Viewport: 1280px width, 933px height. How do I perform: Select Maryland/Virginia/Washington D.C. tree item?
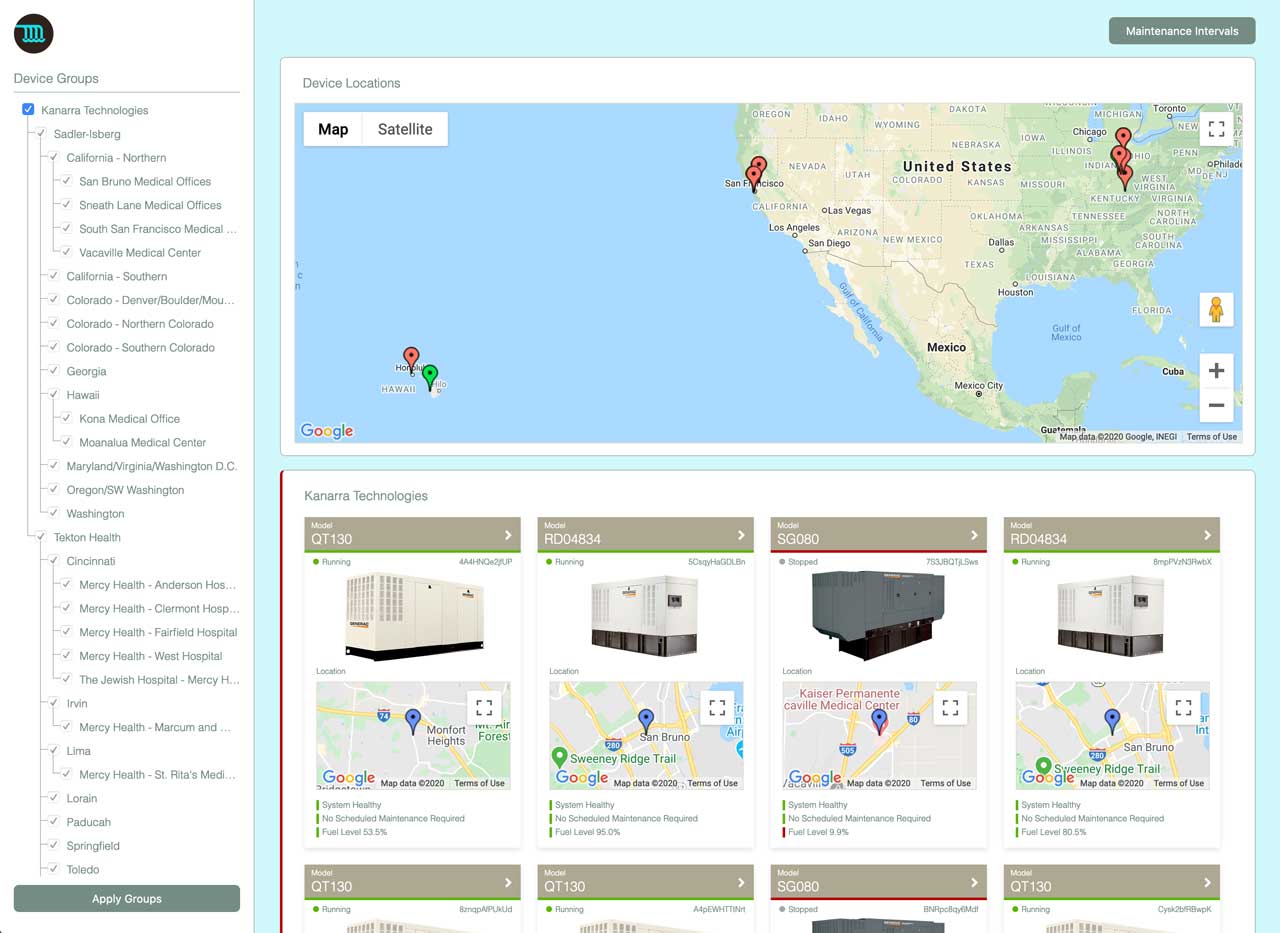[x=152, y=466]
